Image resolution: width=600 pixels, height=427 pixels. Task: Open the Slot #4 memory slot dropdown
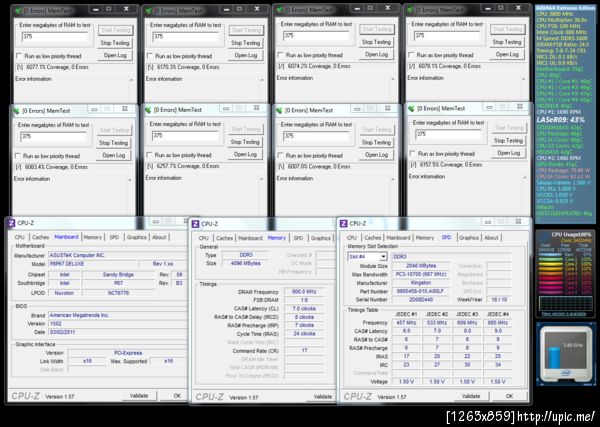383,257
